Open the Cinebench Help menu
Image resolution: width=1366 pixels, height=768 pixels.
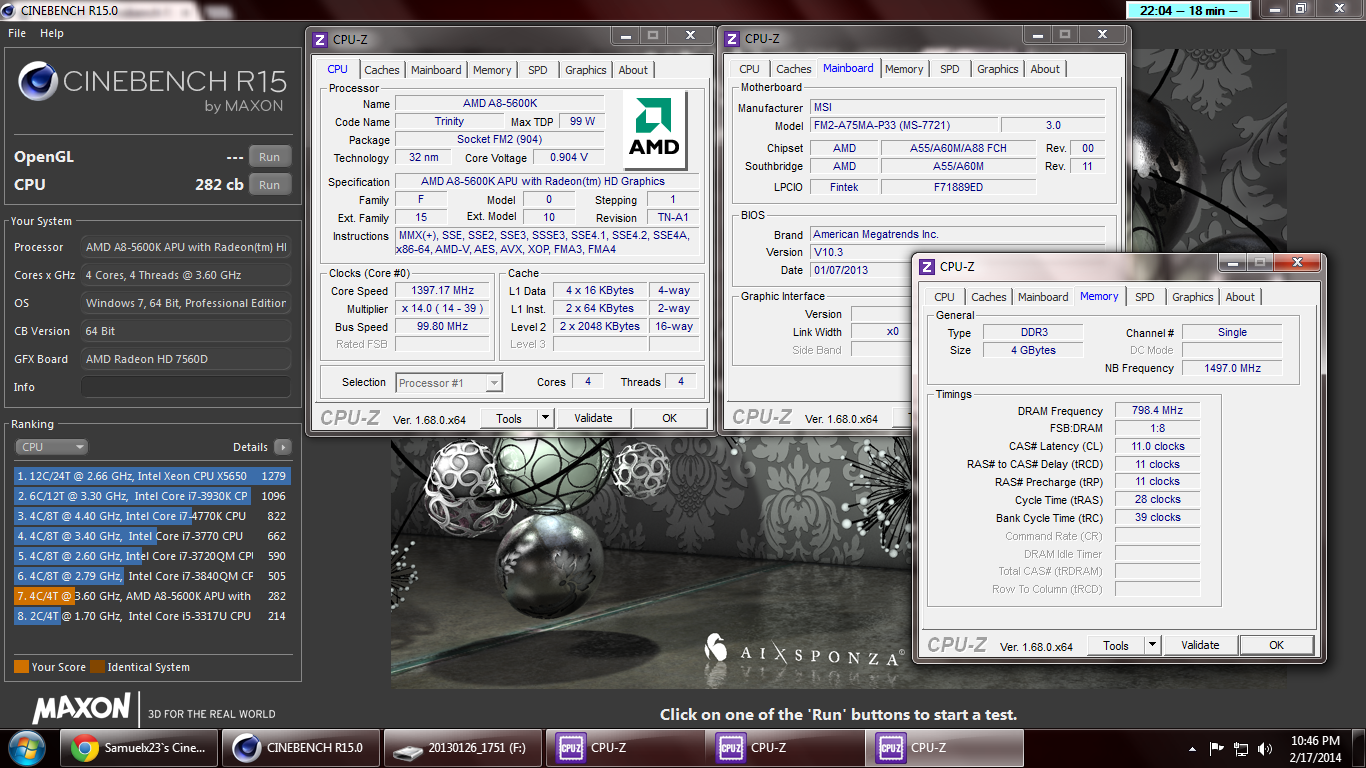(x=52, y=33)
